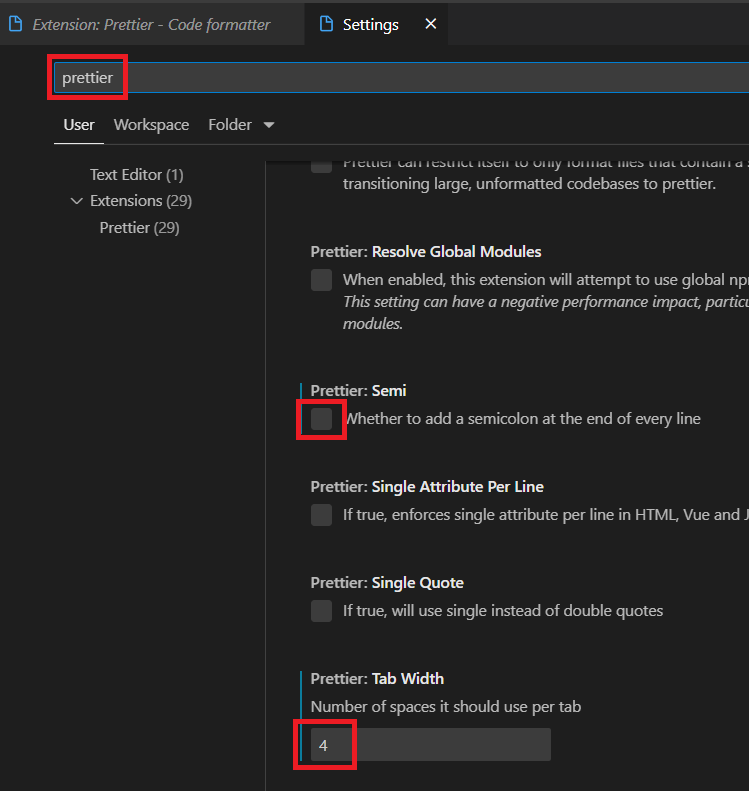Click the file icon on Settings tab
This screenshot has width=749, height=791.
(x=326, y=24)
